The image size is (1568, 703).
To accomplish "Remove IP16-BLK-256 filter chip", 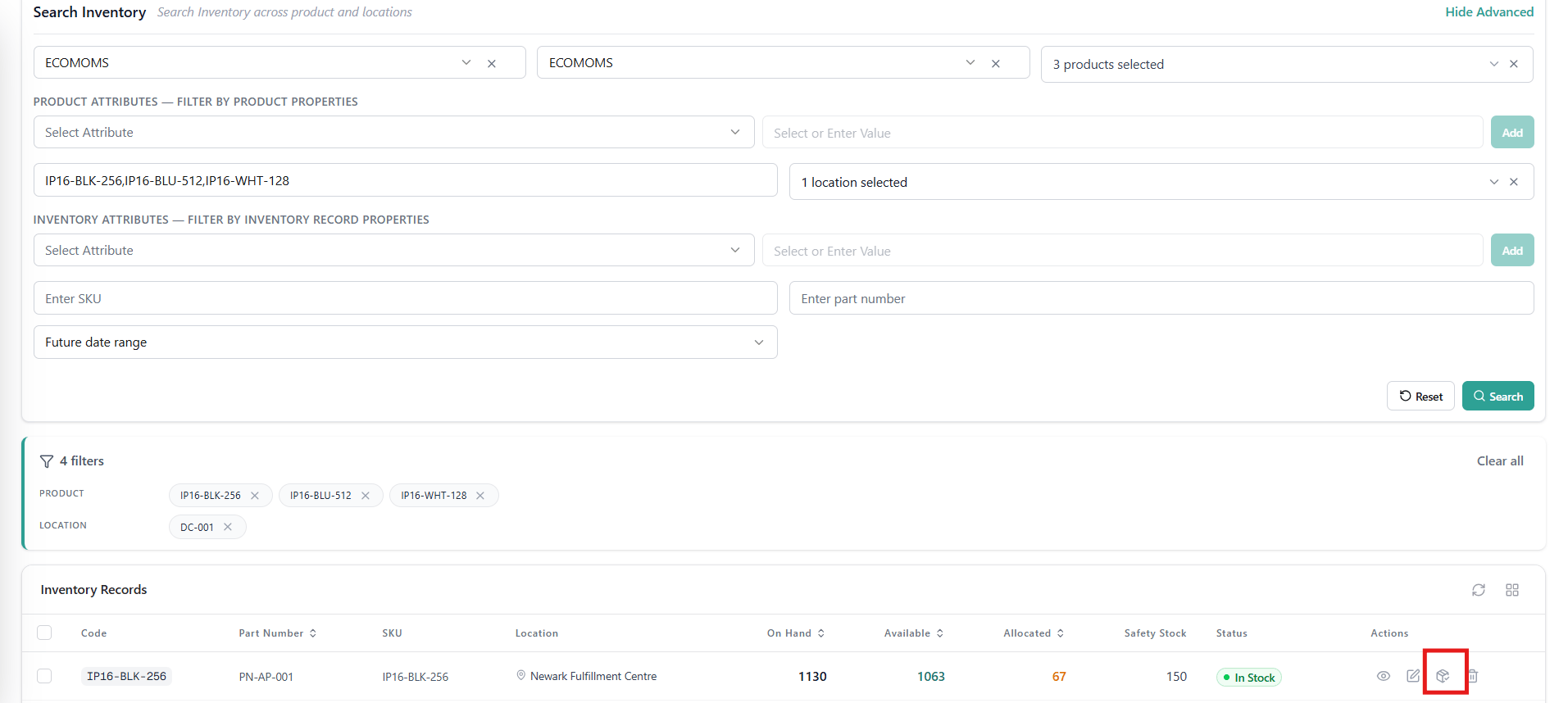I will click(x=255, y=496).
